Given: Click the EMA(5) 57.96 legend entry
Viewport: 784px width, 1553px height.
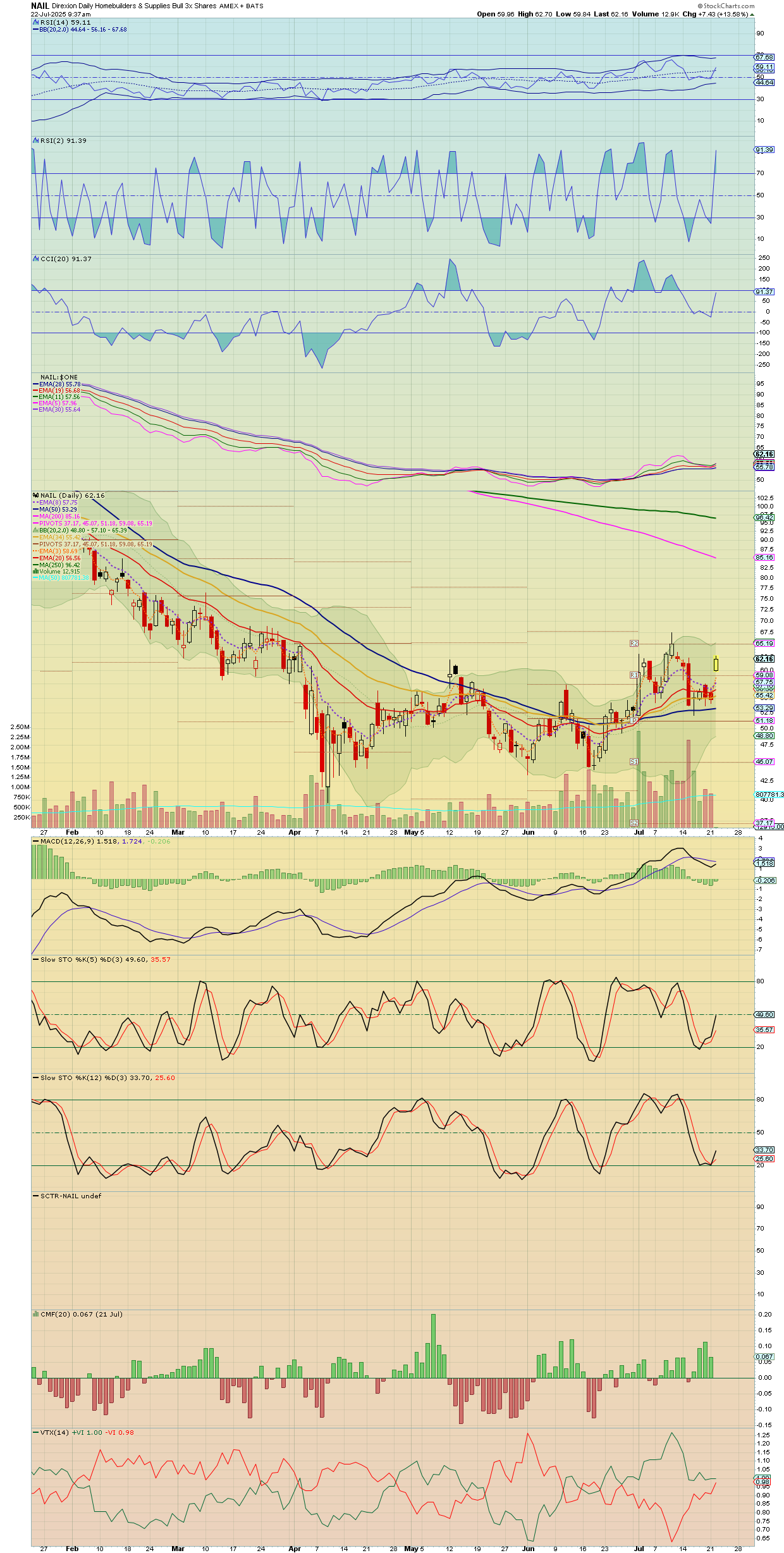Looking at the screenshot, I should (x=55, y=403).
